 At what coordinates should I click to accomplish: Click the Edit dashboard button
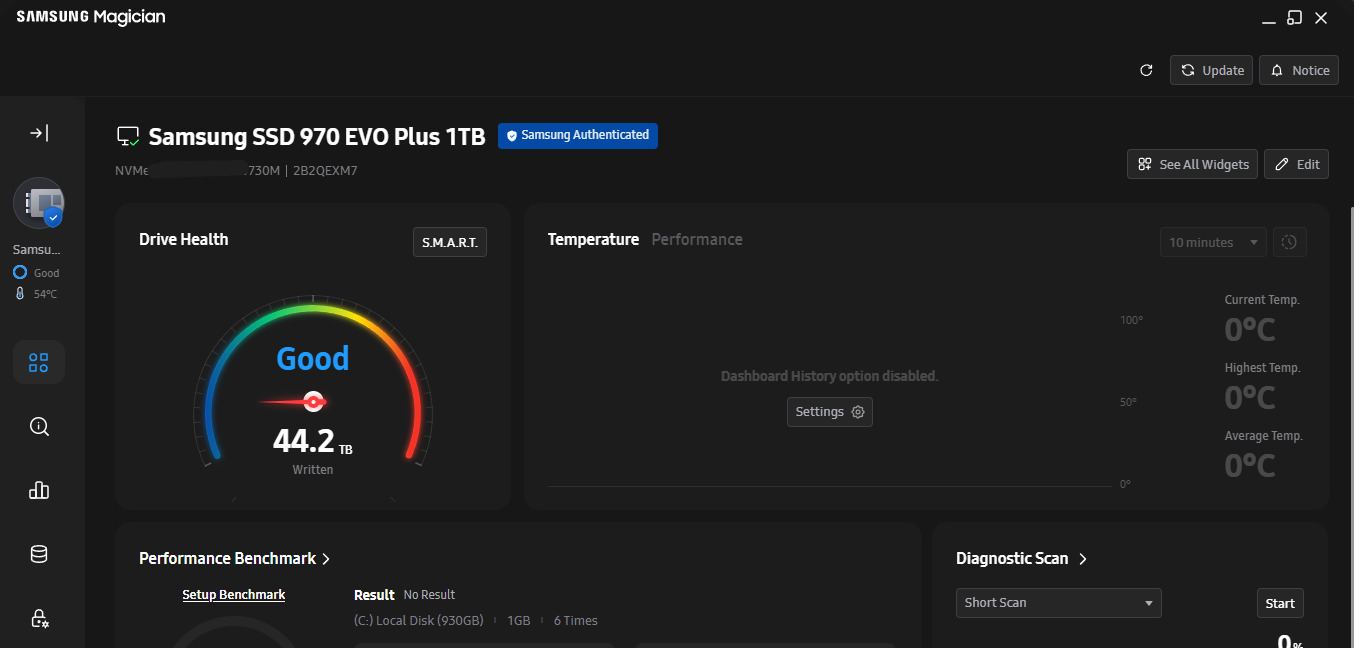click(x=1297, y=164)
